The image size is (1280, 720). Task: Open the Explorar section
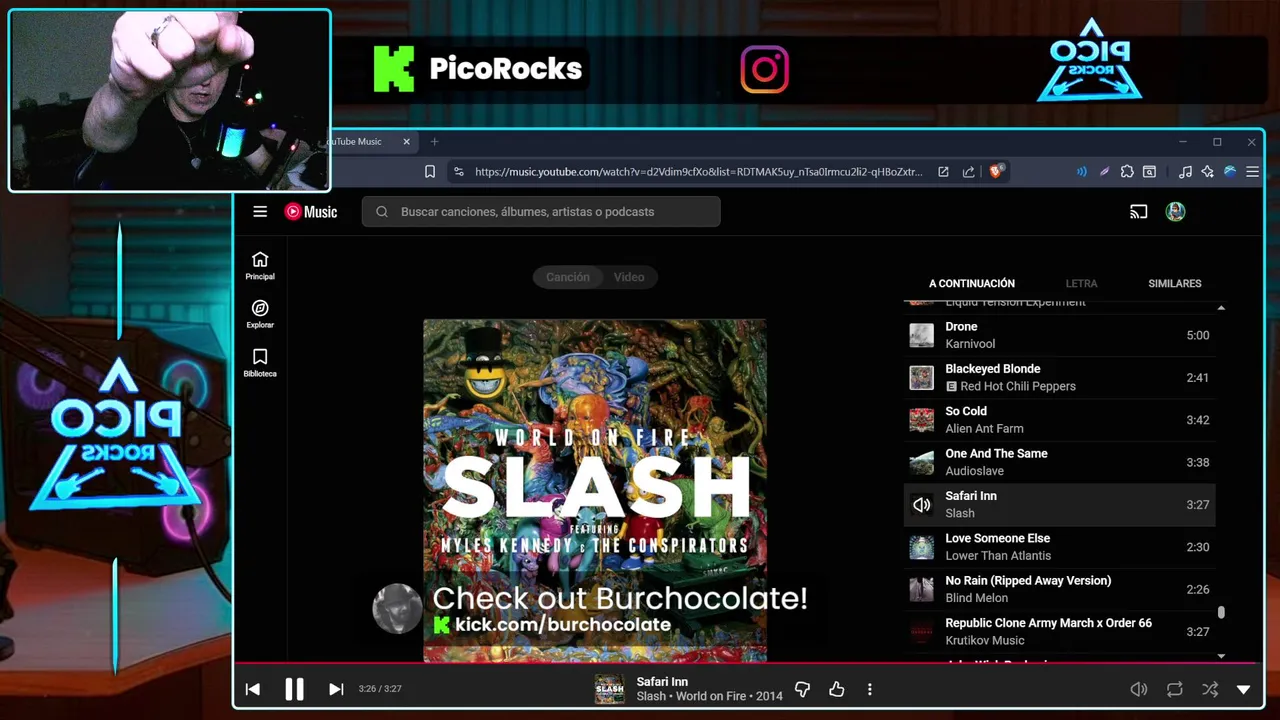click(260, 314)
